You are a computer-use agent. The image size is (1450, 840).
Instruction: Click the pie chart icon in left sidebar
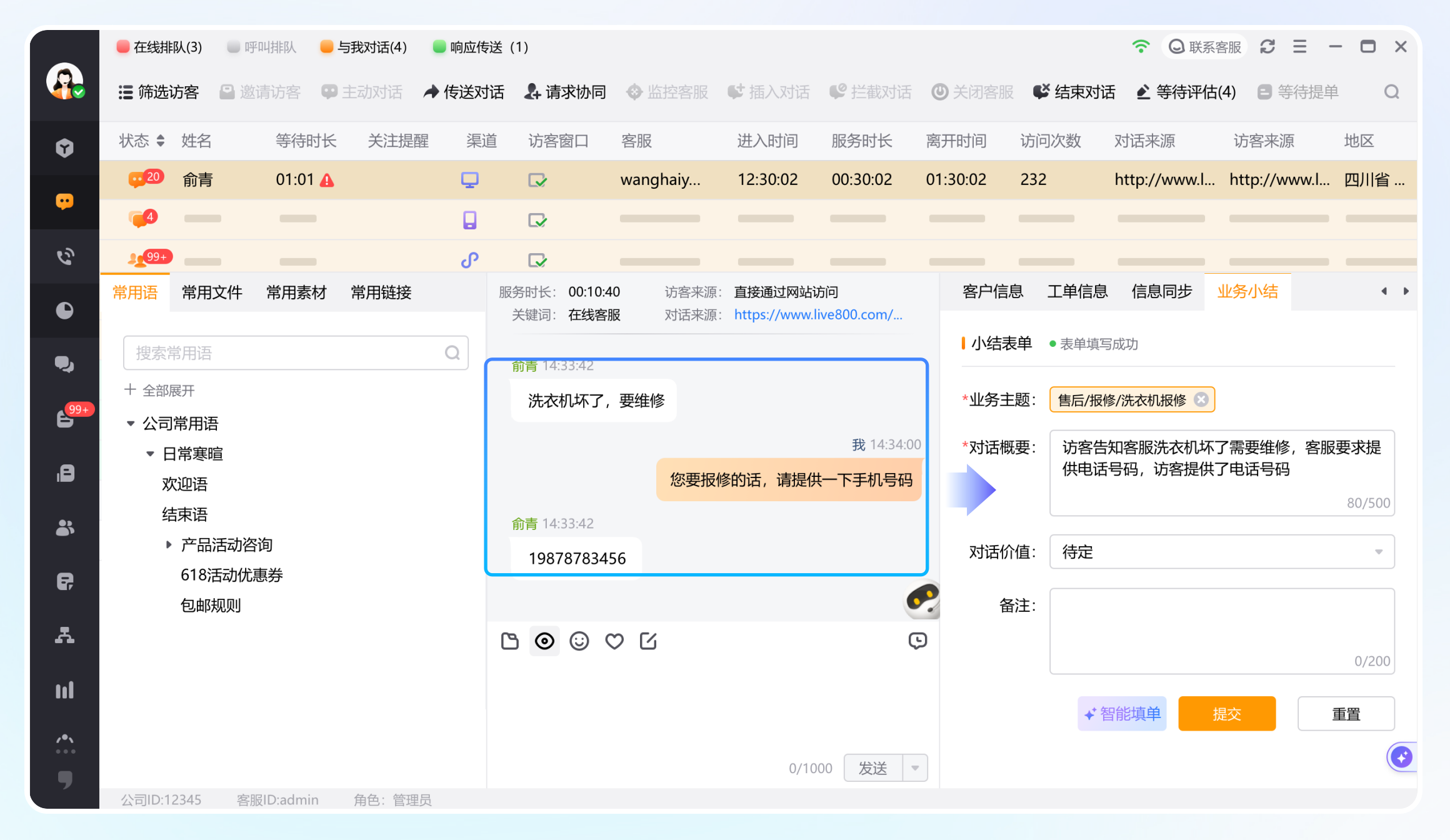[x=64, y=311]
